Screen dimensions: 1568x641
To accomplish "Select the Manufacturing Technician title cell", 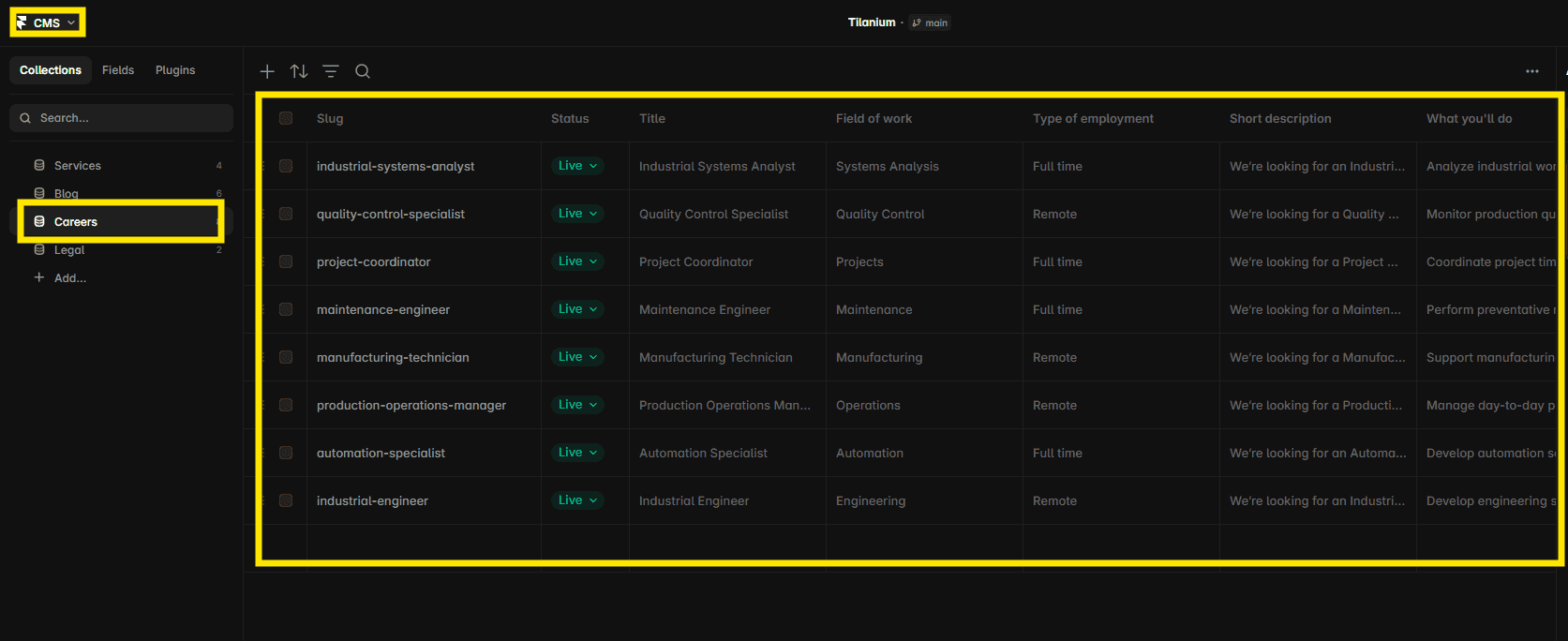I will (727, 357).
